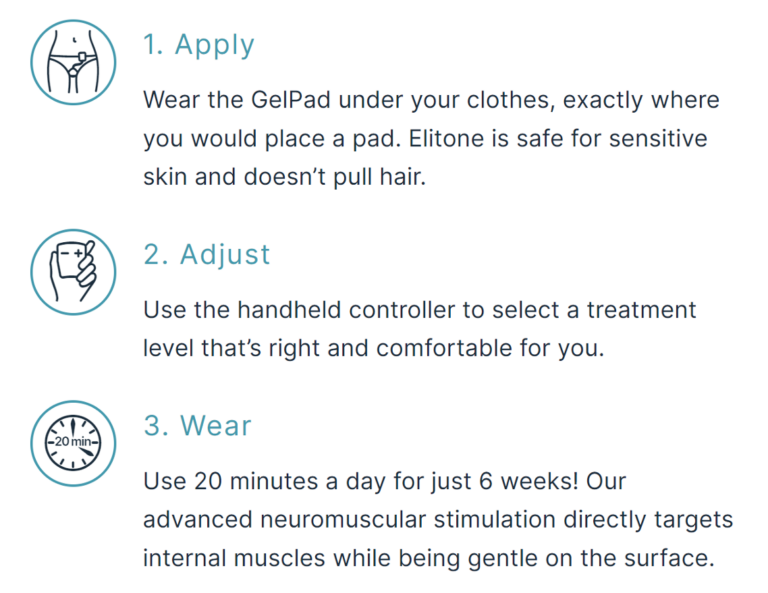Select the '2. Adjust' heading
The height and width of the screenshot is (593, 768).
point(207,255)
